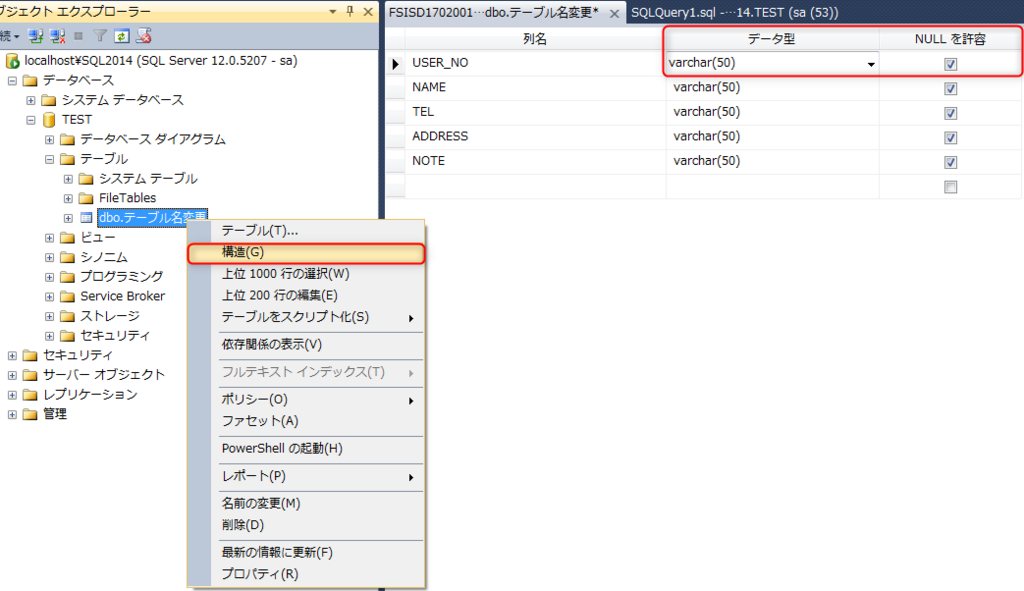Click the Stop script icon with red X
Viewport: 1024px width, 591px height.
coord(145,35)
